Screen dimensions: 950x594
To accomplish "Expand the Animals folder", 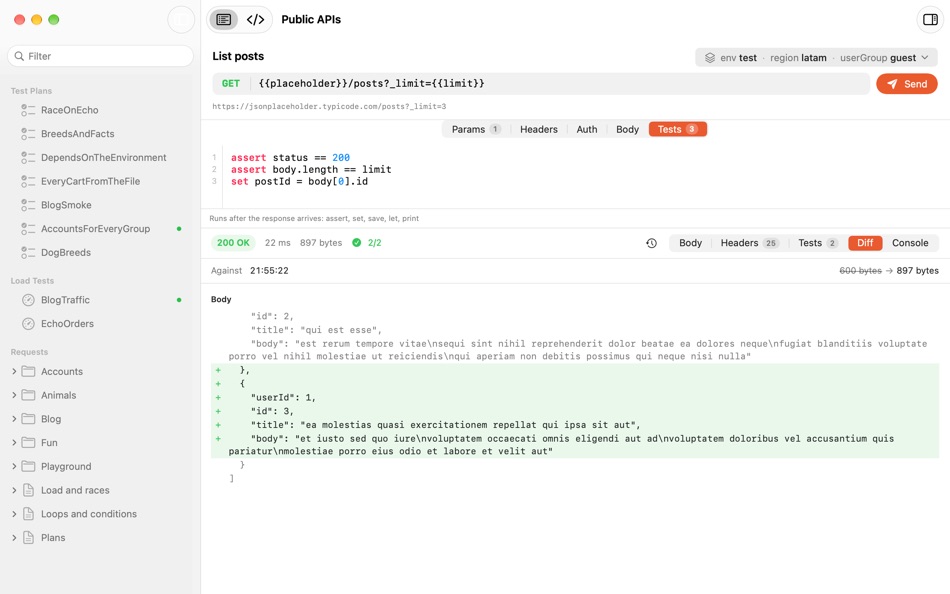I will tap(14, 395).
